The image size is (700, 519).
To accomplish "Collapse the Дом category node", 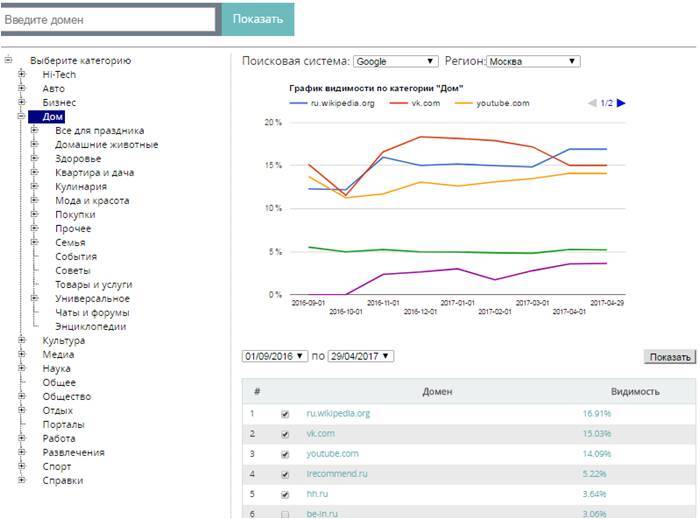I will pos(21,116).
